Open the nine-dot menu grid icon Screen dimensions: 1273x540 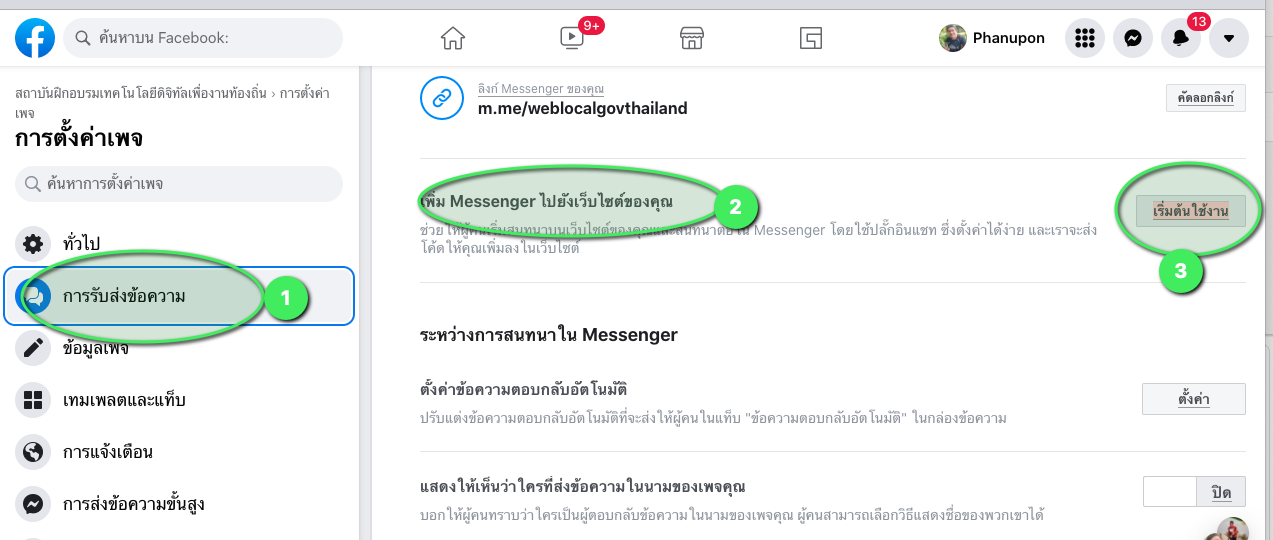coord(1083,38)
